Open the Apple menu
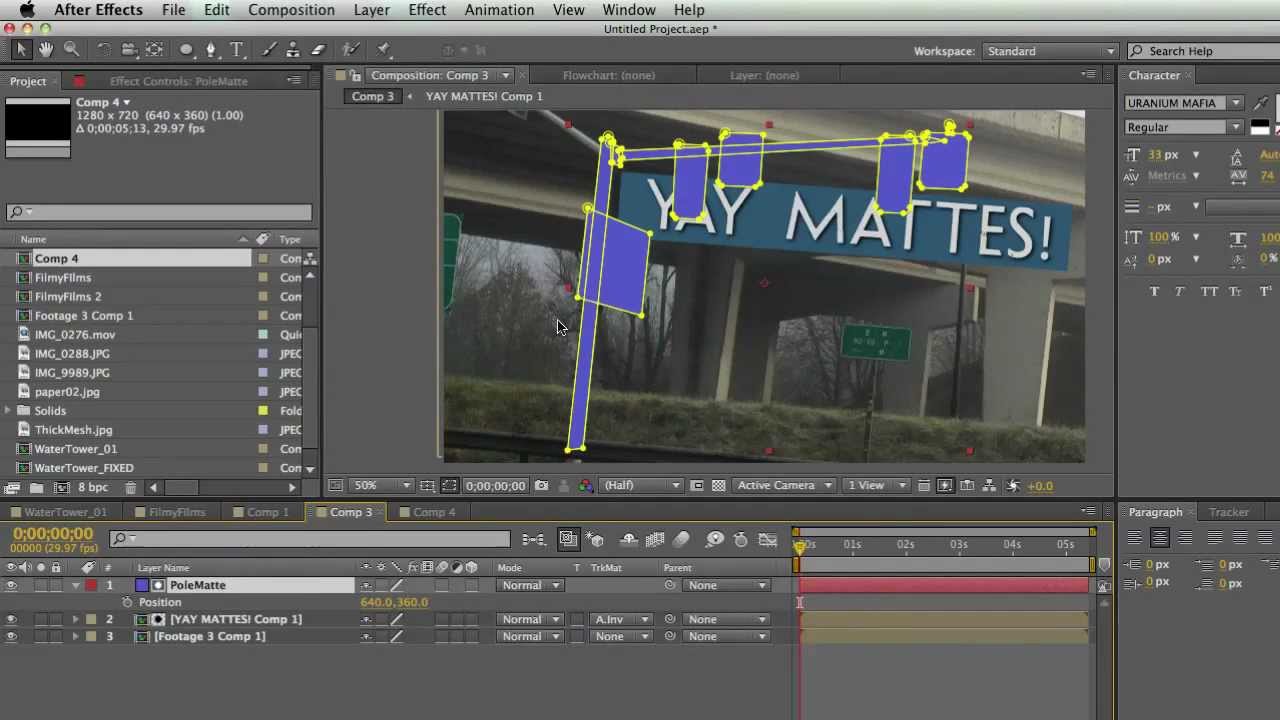 pos(27,10)
